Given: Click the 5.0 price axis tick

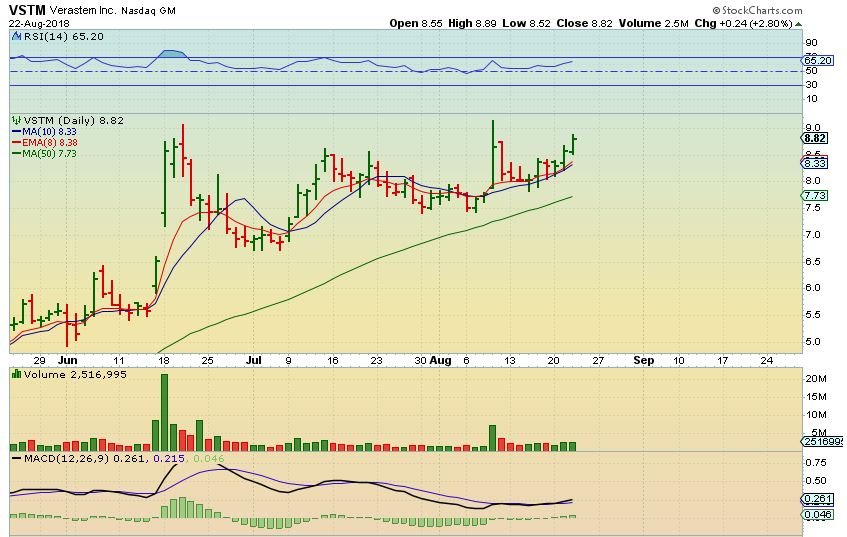Looking at the screenshot, I should tap(812, 341).
